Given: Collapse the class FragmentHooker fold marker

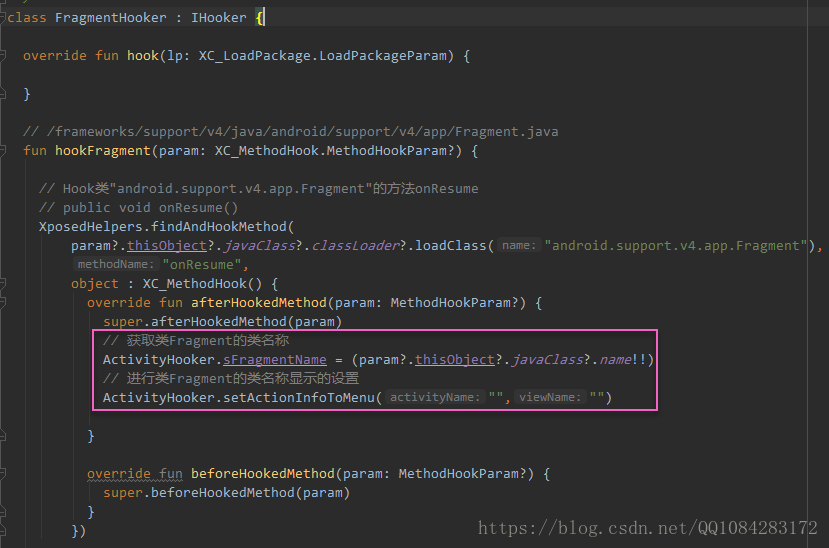Looking at the screenshot, I should point(3,17).
